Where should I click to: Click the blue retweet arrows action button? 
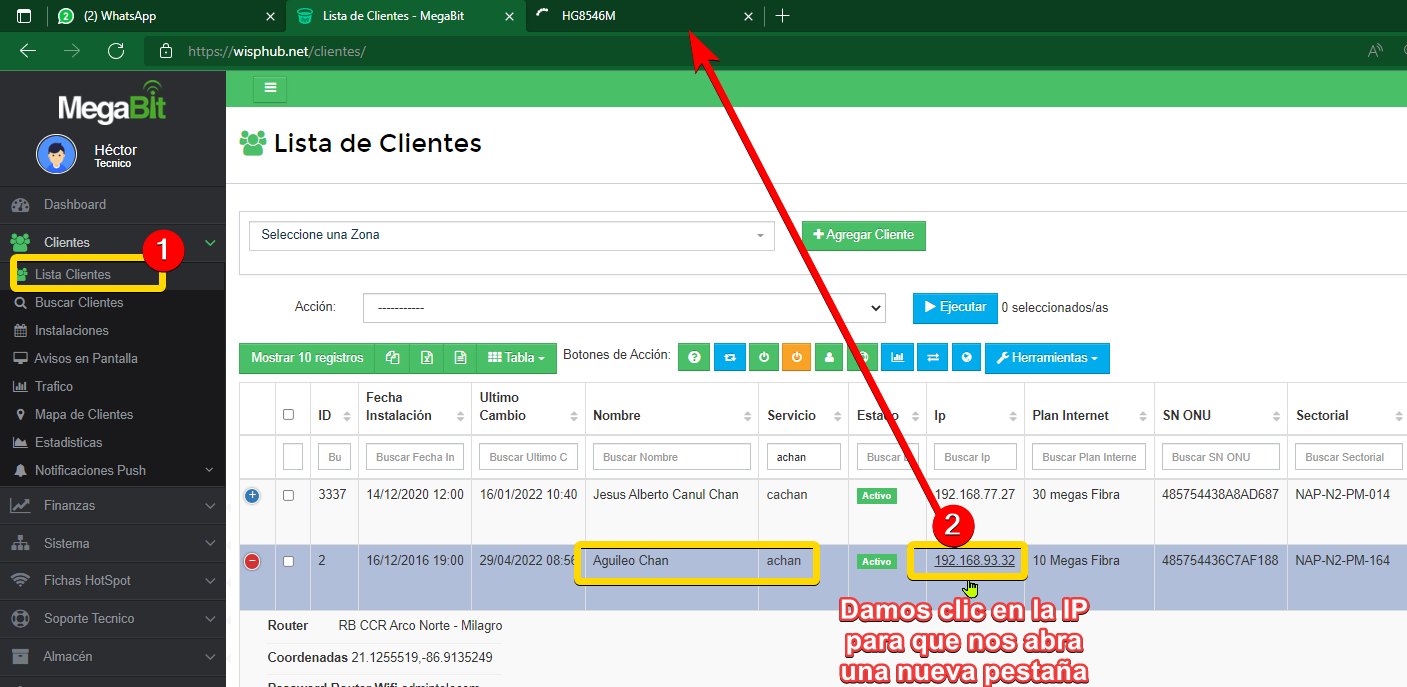click(730, 357)
